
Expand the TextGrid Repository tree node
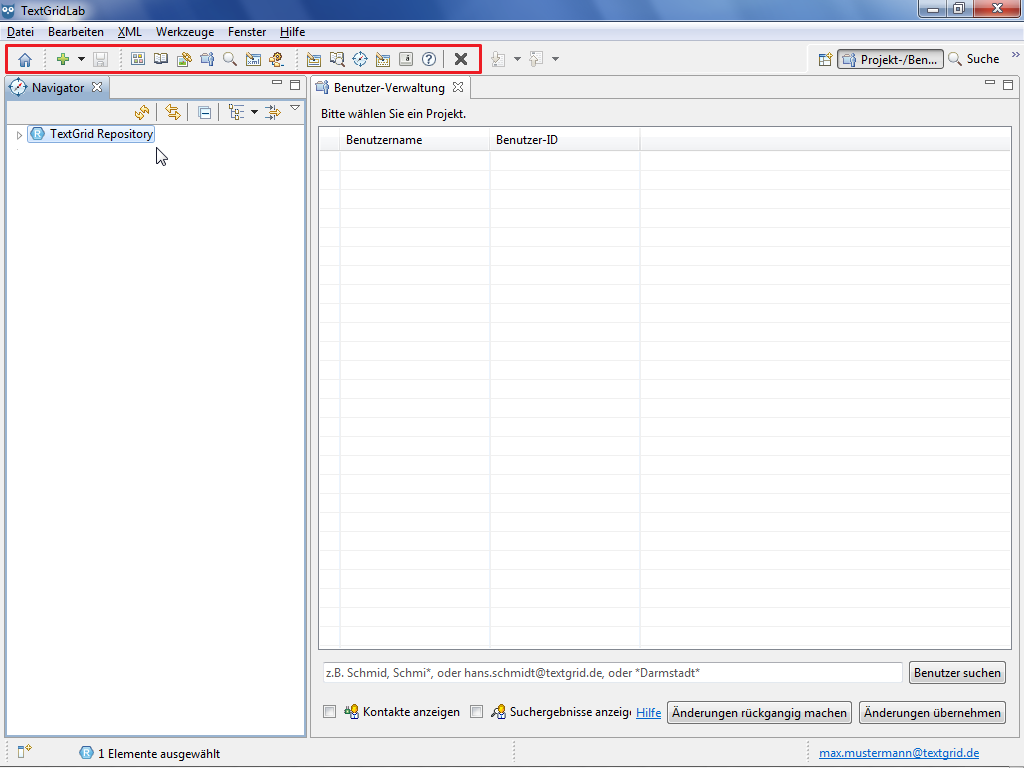[19, 134]
